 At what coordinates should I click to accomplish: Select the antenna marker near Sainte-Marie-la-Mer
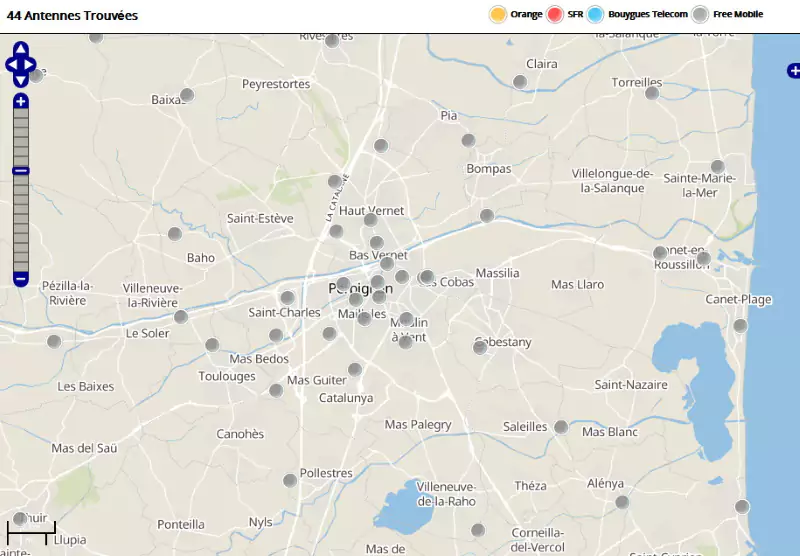[x=717, y=166]
